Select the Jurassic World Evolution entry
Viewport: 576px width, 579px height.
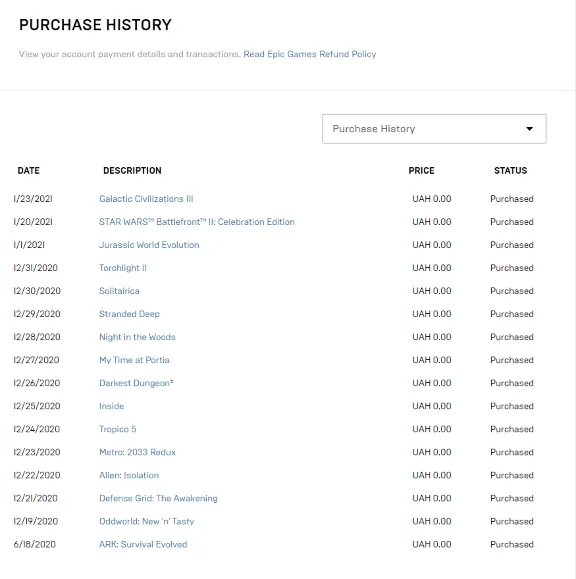pyautogui.click(x=149, y=245)
